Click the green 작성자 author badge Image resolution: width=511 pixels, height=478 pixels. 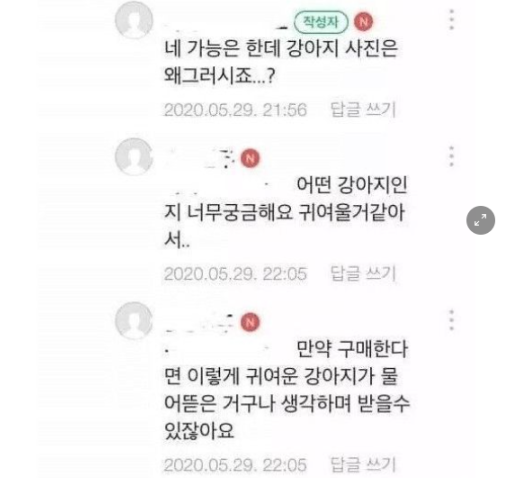click(x=321, y=22)
